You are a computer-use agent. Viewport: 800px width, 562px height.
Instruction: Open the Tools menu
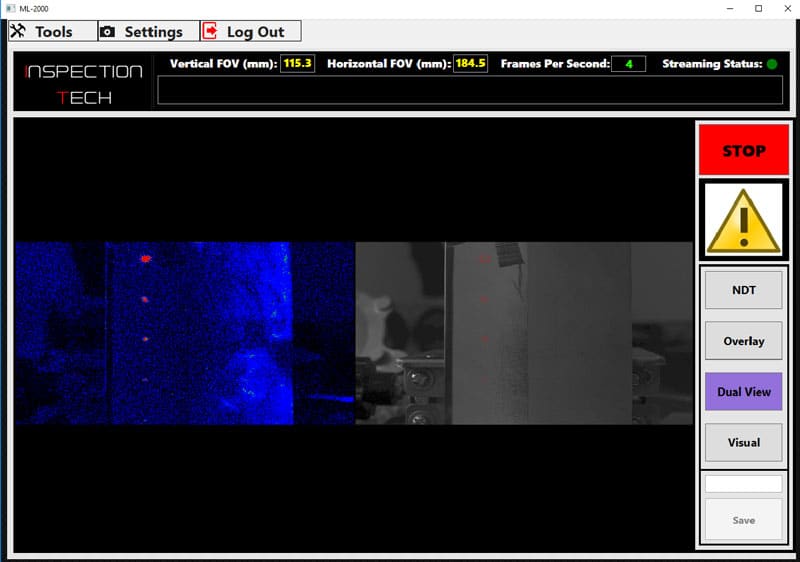[53, 31]
